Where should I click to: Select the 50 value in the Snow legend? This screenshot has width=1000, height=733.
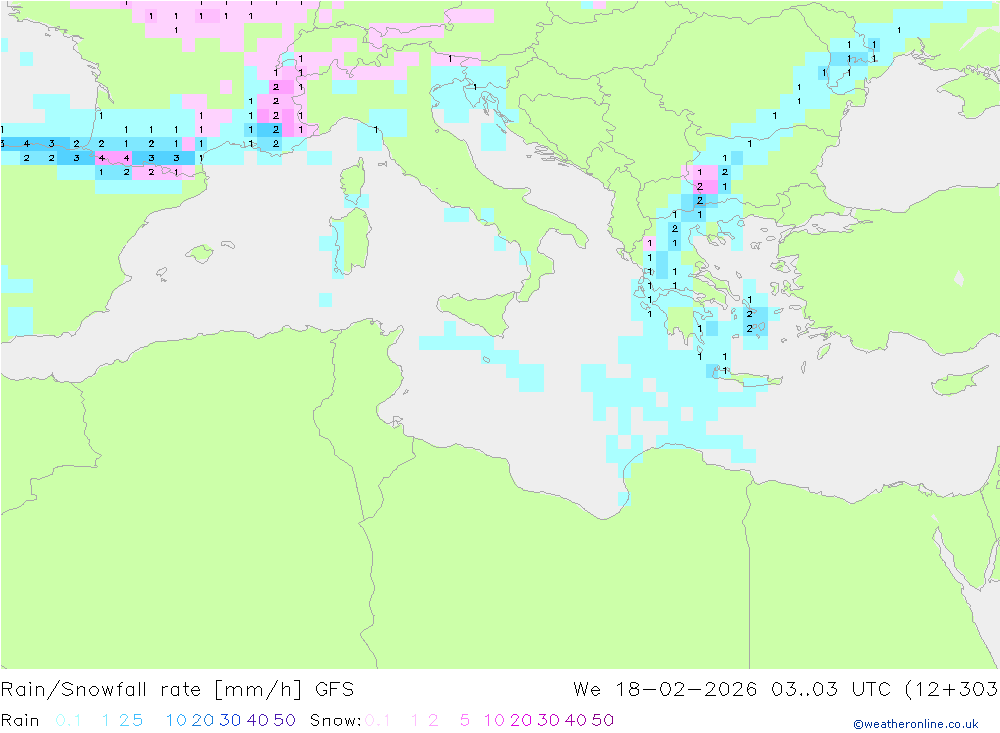tap(603, 720)
